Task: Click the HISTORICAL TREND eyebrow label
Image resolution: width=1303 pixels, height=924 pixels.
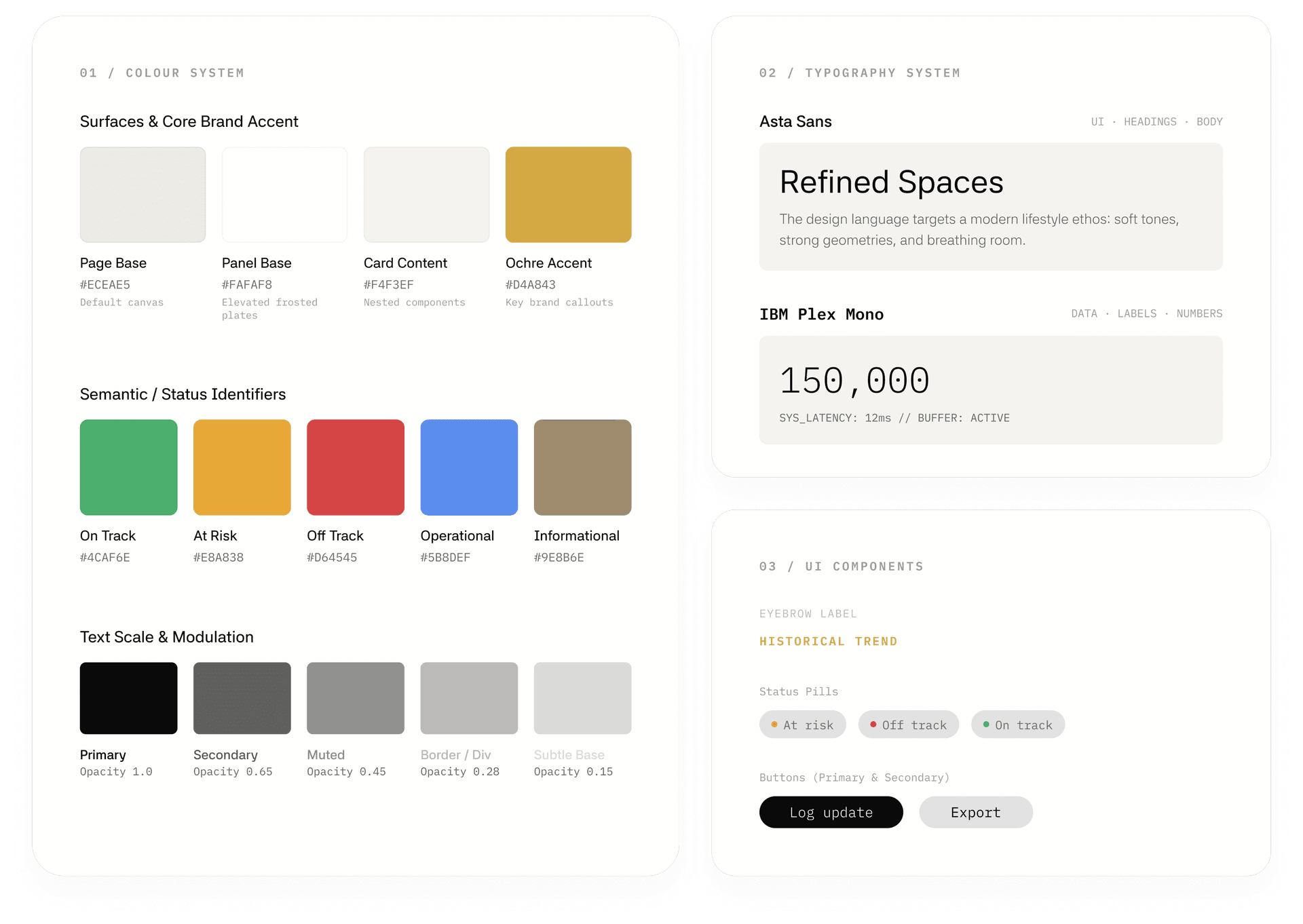Action: click(x=829, y=641)
